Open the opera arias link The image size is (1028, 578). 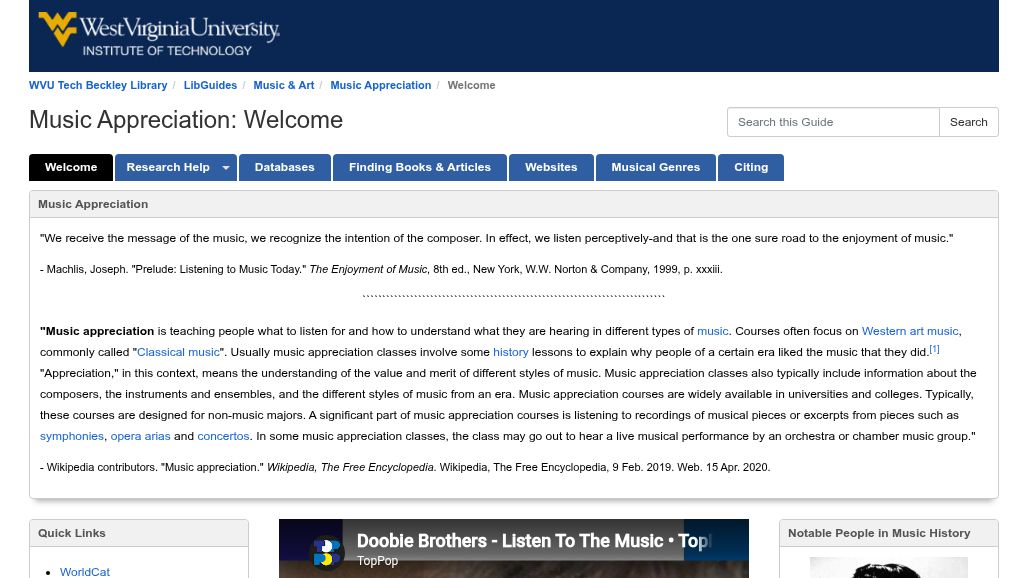(x=140, y=436)
